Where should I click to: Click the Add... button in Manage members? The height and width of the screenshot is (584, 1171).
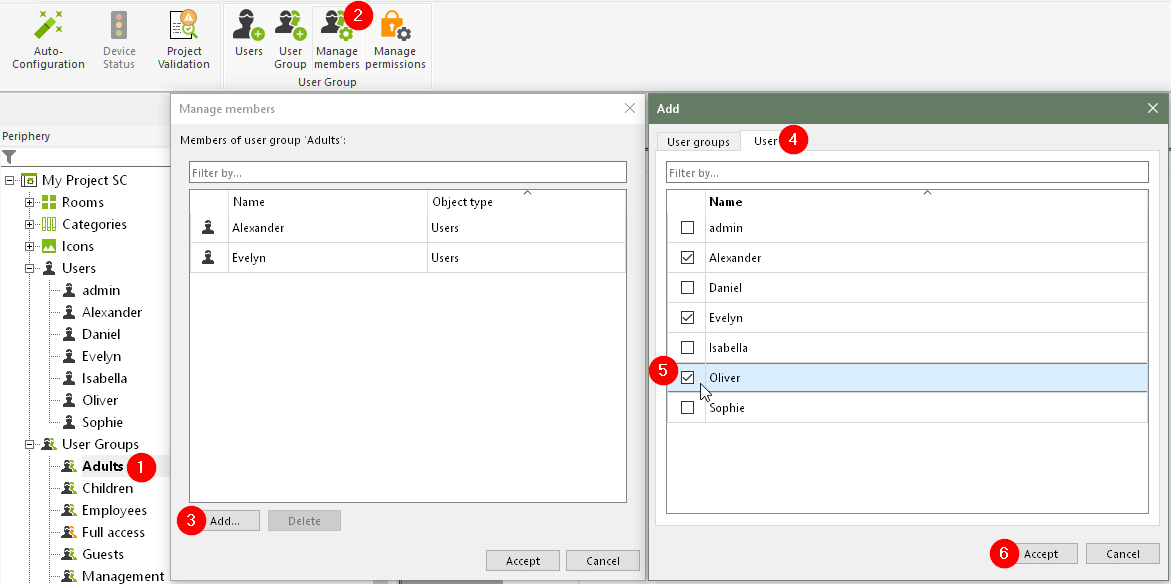point(224,521)
